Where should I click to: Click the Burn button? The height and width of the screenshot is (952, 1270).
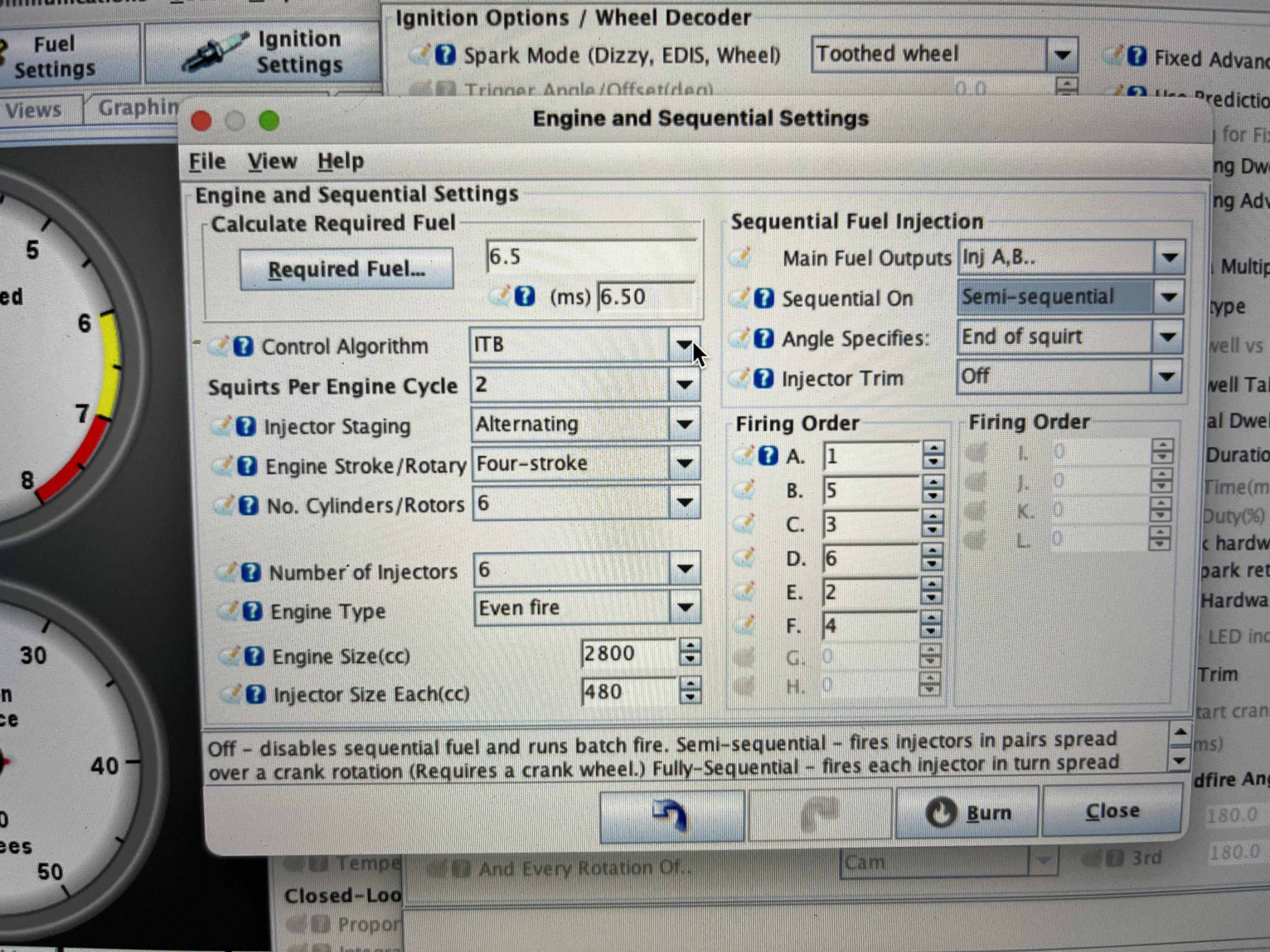[x=967, y=813]
